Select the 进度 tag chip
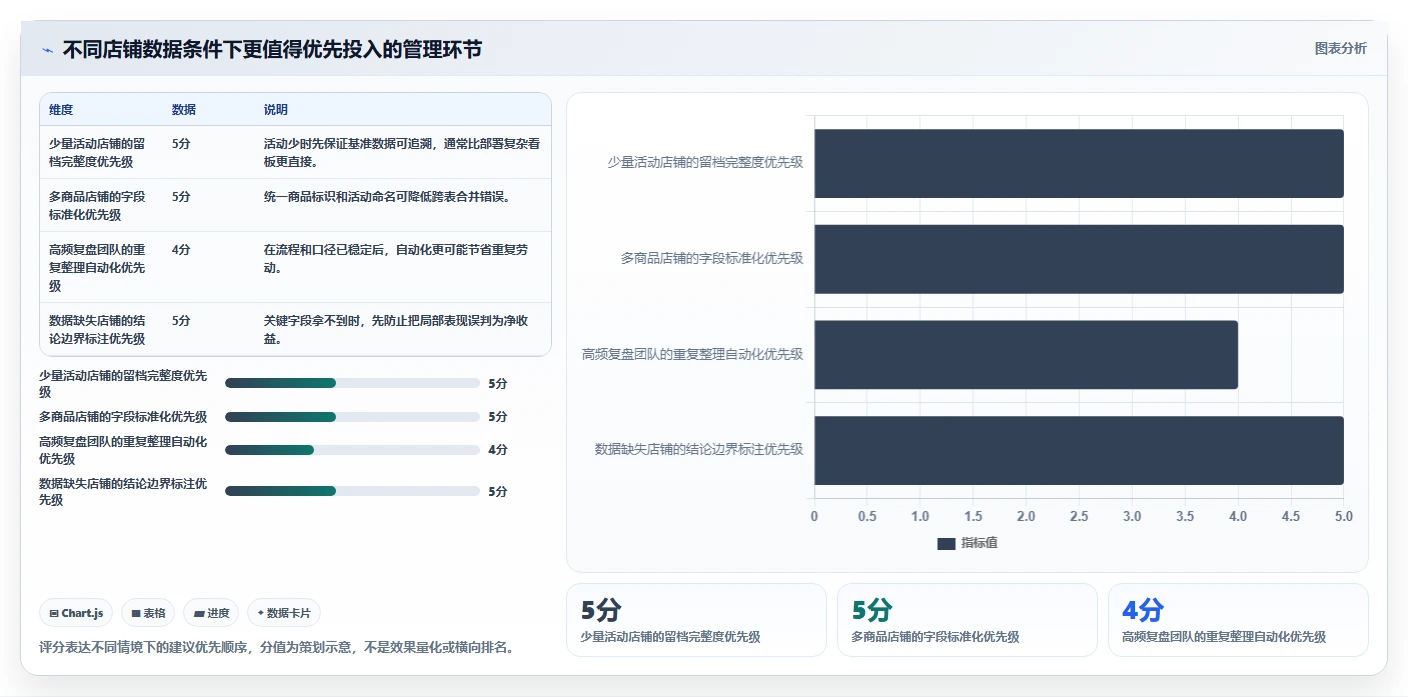The width and height of the screenshot is (1408, 697). pos(211,613)
